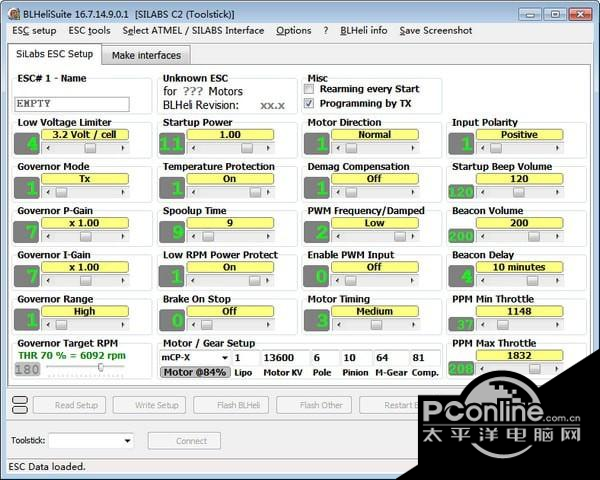Click the ESC indicator icon beside Read Setup
The image size is (600, 480).
[x=20, y=405]
